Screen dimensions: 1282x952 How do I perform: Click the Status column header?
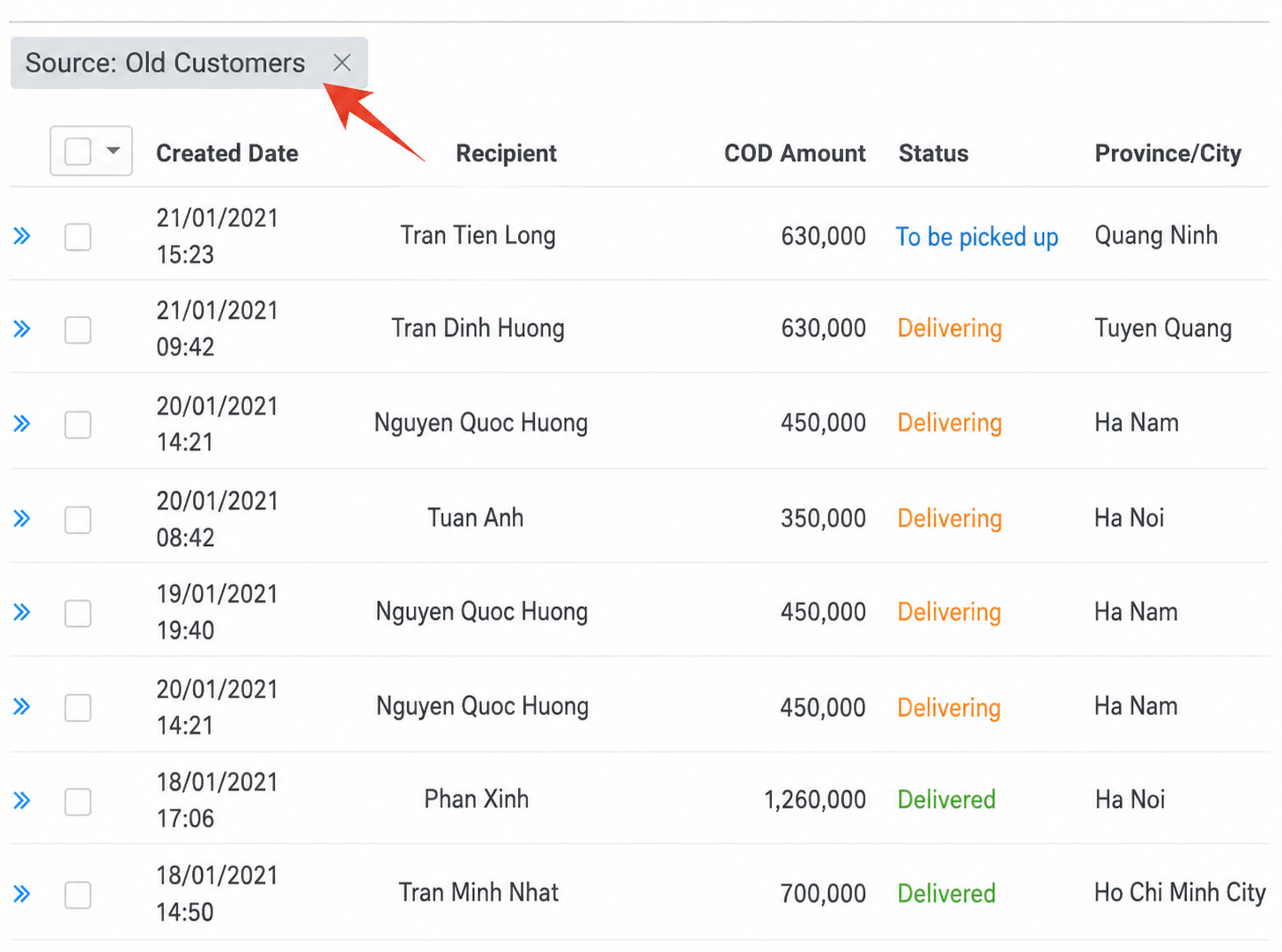[x=933, y=153]
